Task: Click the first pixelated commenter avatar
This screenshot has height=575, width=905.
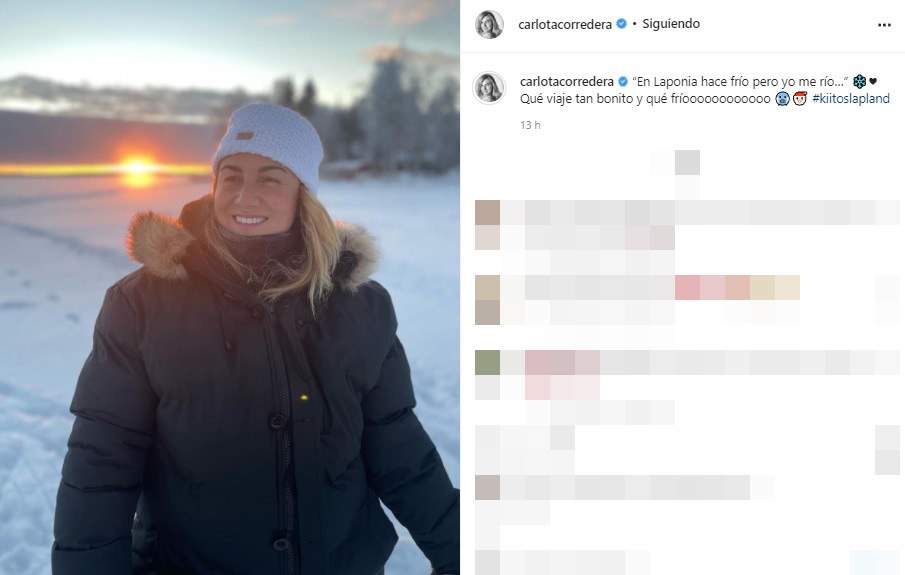Action: (487, 225)
